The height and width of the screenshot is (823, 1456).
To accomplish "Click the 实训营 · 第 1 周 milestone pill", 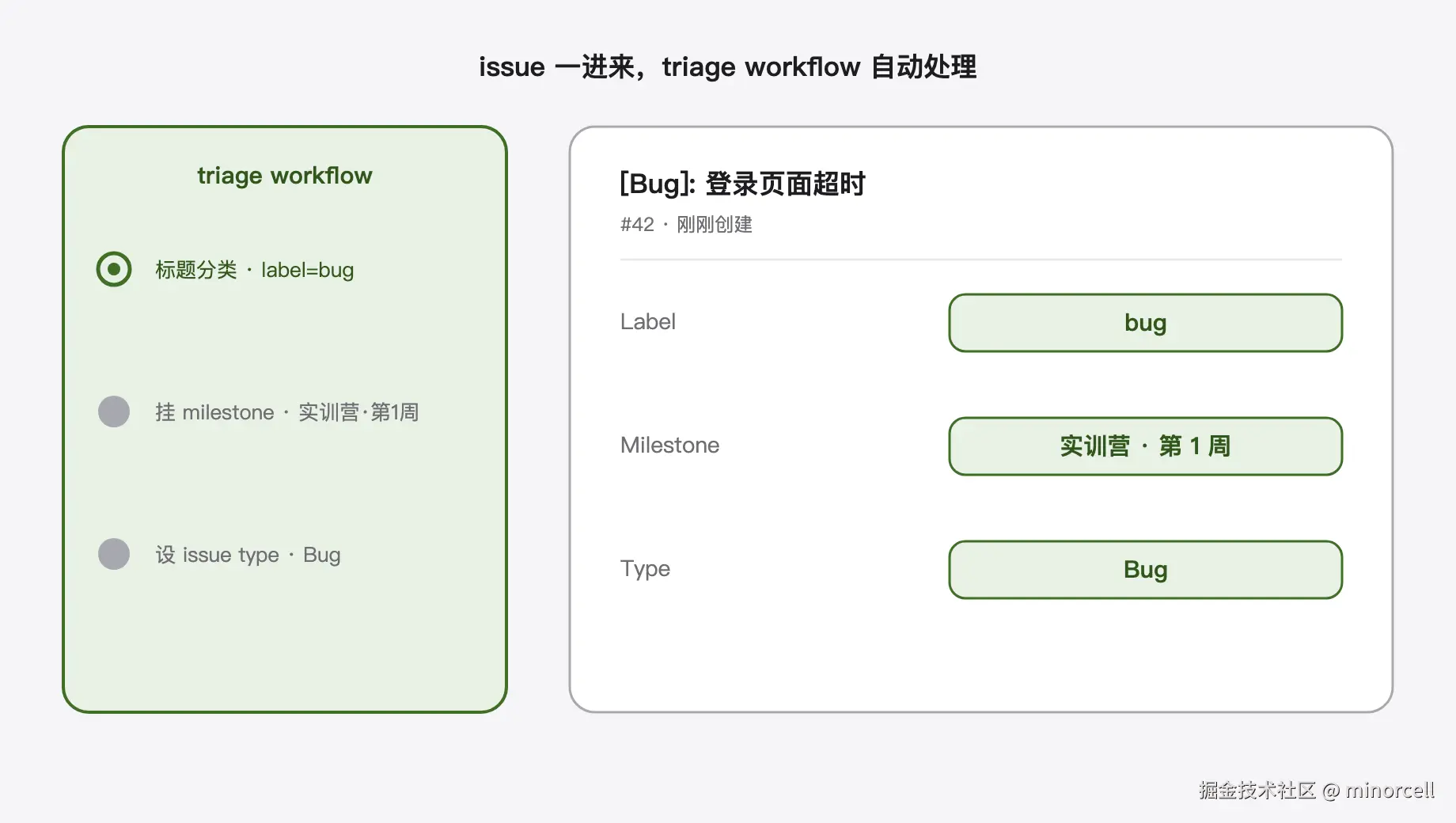I will [x=1145, y=446].
